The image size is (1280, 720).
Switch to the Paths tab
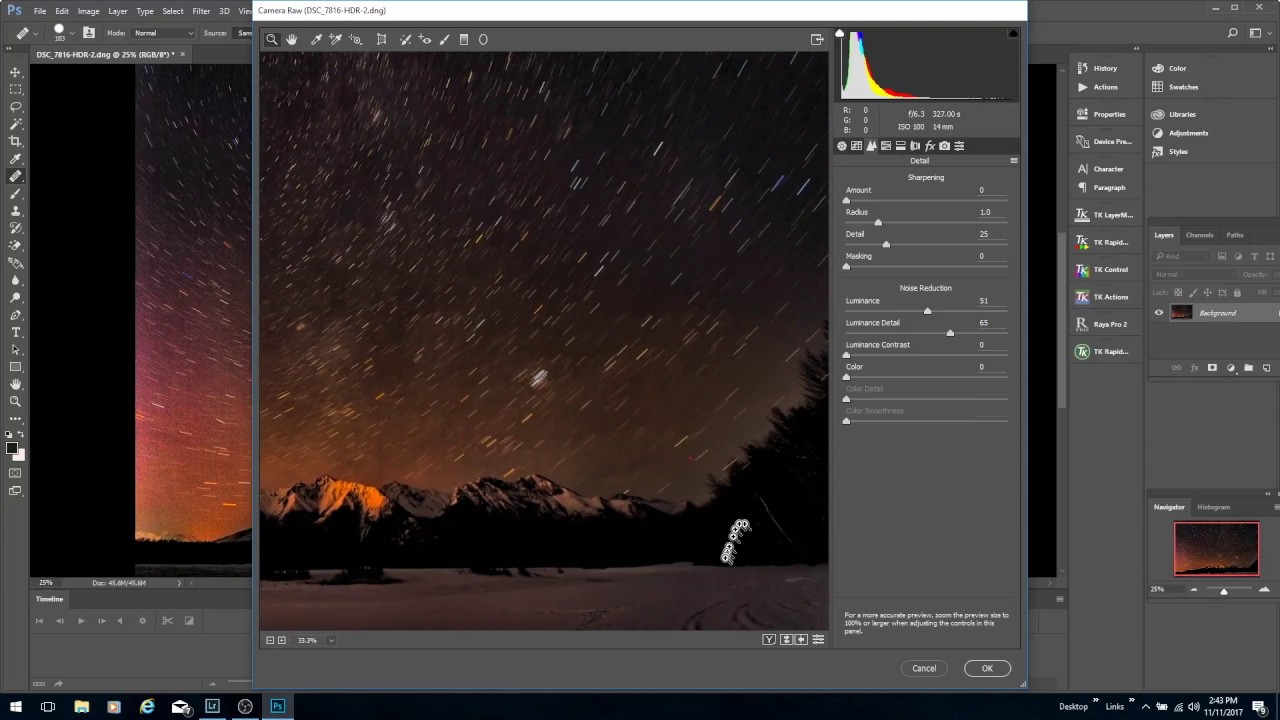pos(1235,235)
